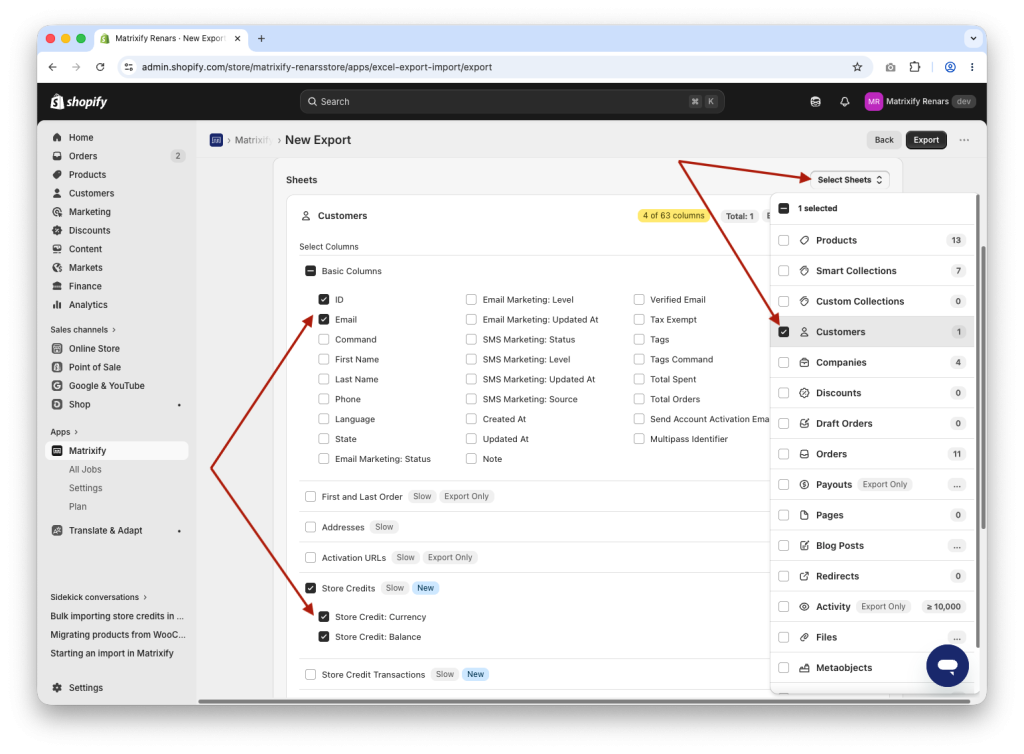
Task: Open Matrixify Renars account menu
Action: click(x=920, y=101)
